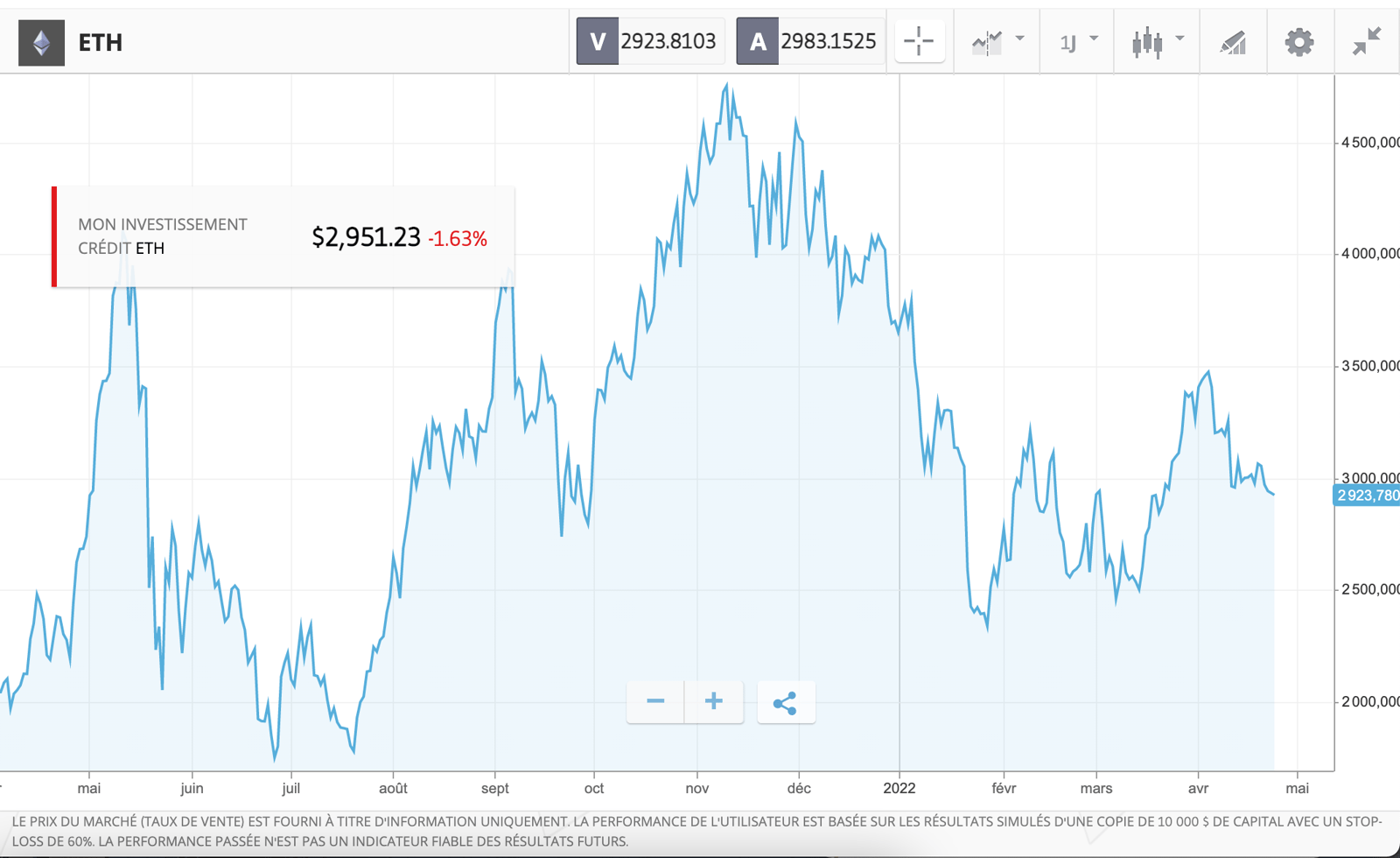Open chart settings gear
This screenshot has height=858, width=1400.
[1299, 41]
